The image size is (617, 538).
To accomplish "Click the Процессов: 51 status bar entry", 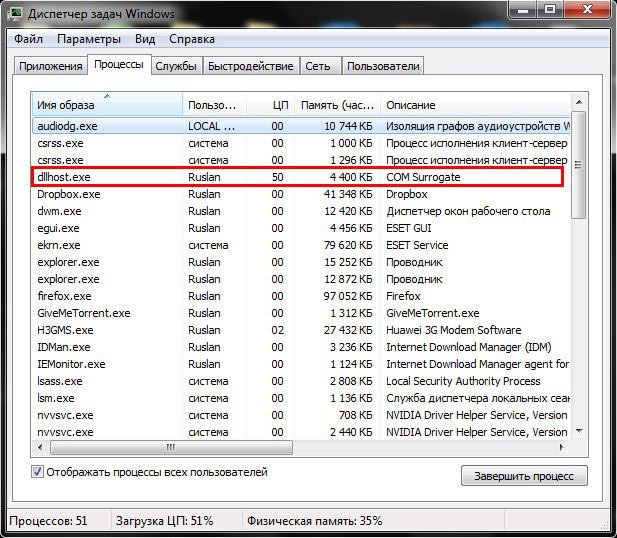I will point(48,521).
